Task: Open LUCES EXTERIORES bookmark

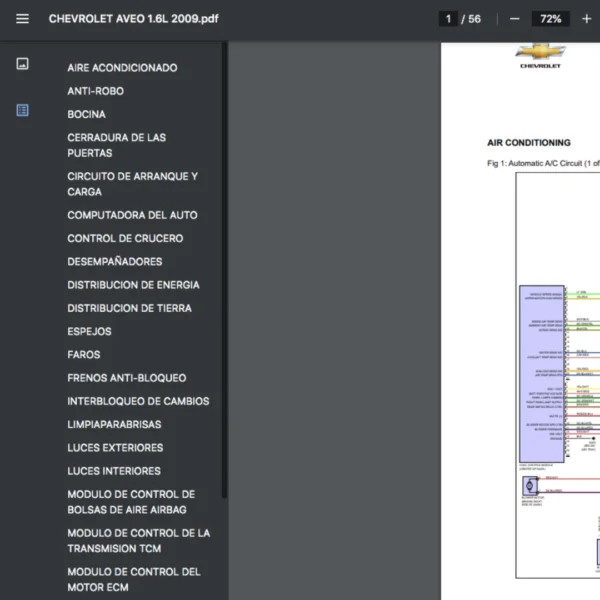Action: tap(115, 448)
